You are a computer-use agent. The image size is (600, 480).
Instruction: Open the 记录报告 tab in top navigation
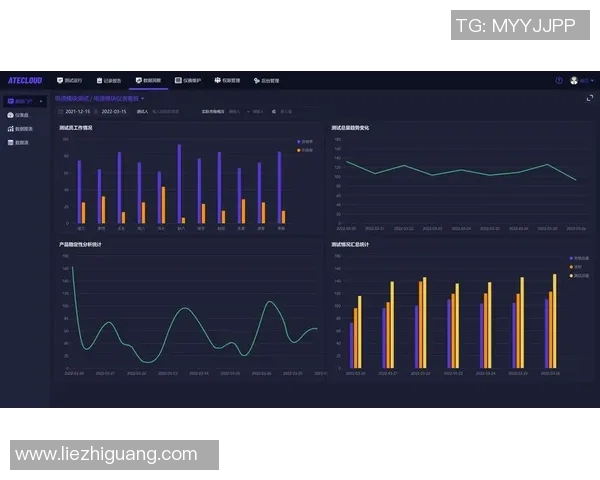tap(109, 80)
